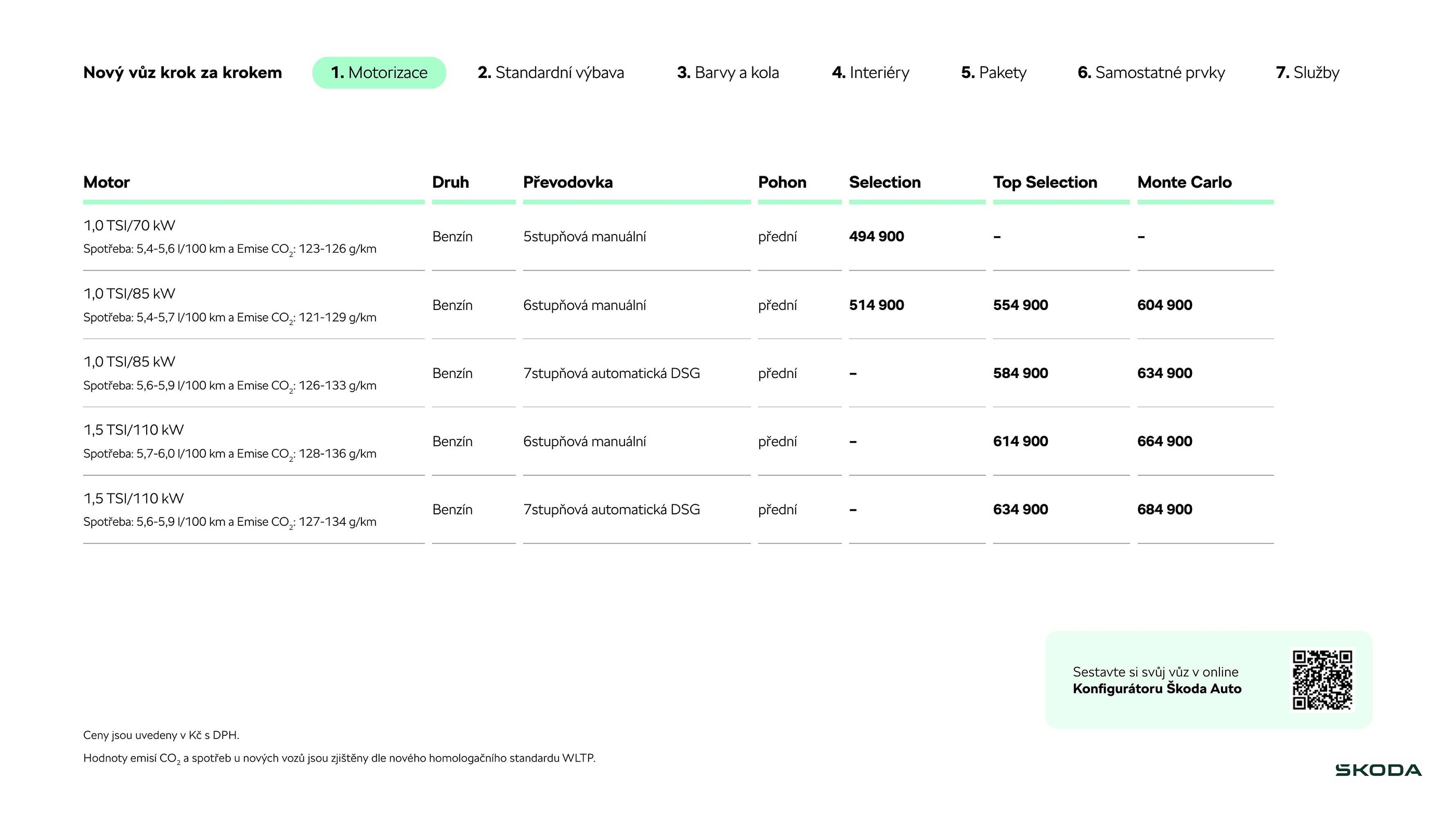The width and height of the screenshot is (1456, 819).
Task: Click the QR code image
Action: [x=1322, y=679]
